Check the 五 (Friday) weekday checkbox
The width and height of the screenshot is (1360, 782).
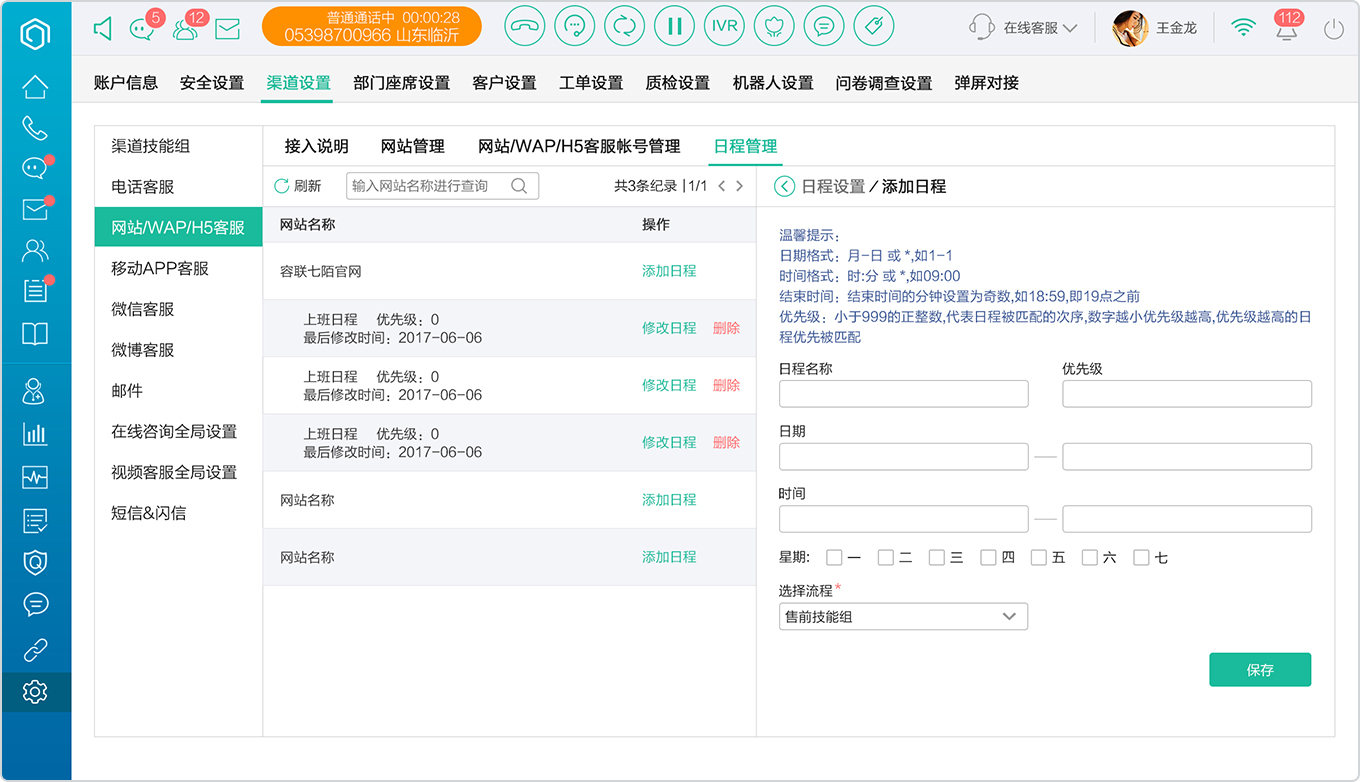pos(1039,558)
